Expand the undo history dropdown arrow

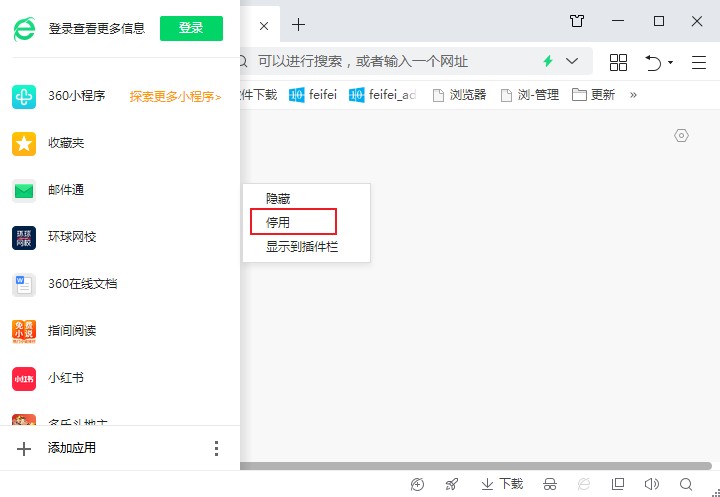tap(670, 63)
